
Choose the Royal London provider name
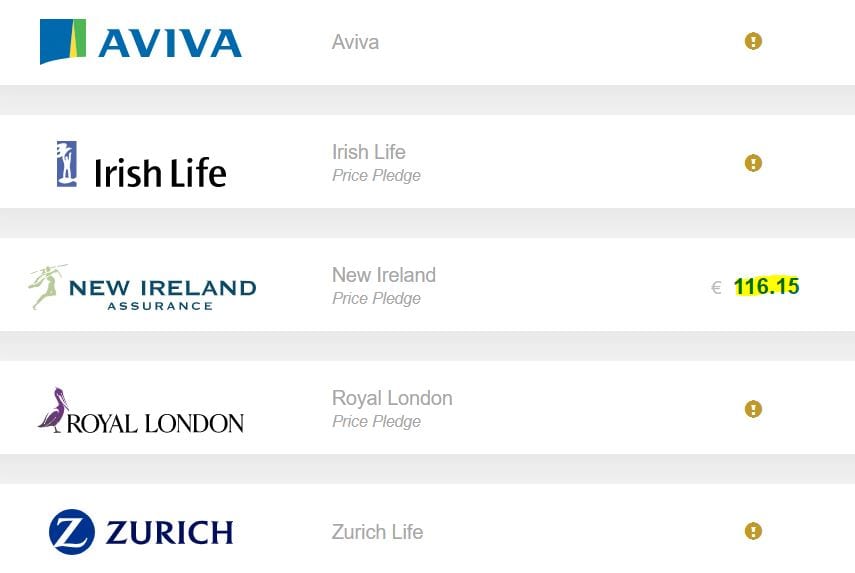coord(392,398)
